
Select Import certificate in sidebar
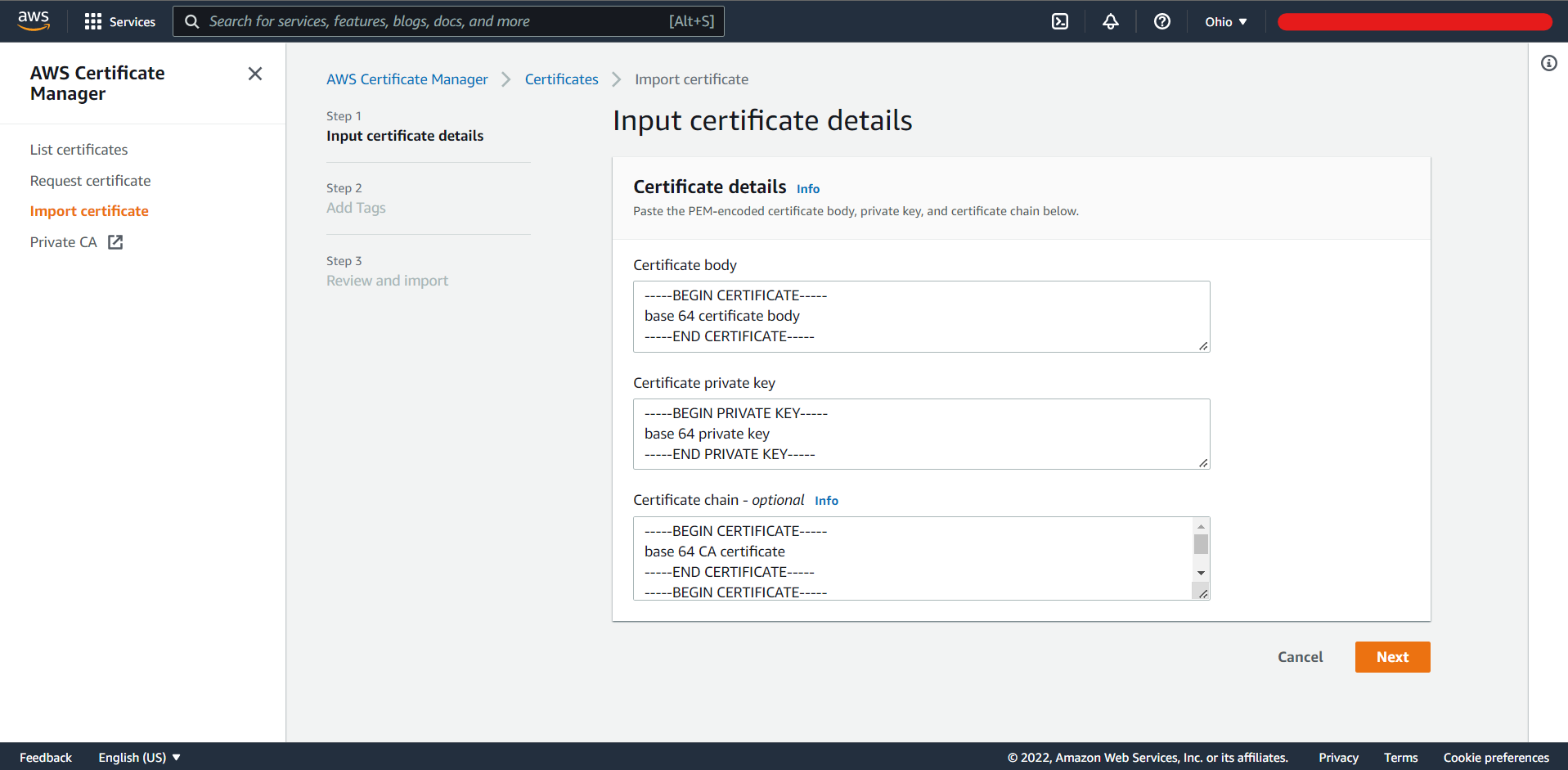point(89,211)
